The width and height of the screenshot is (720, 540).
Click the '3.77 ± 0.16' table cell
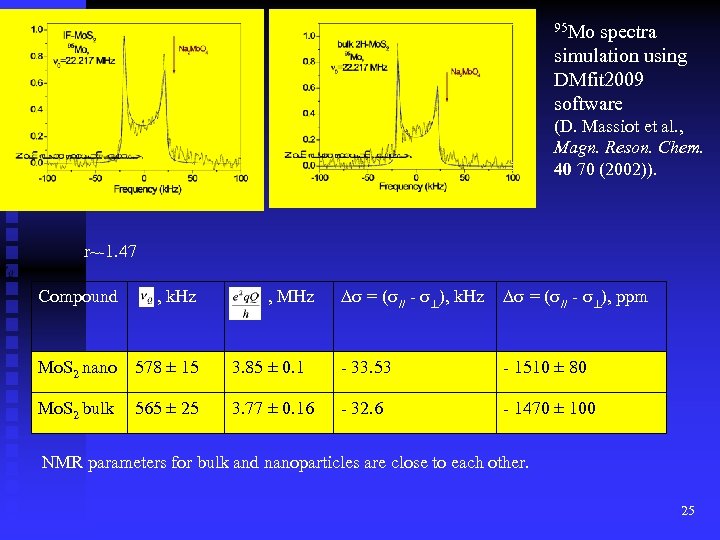(279, 413)
